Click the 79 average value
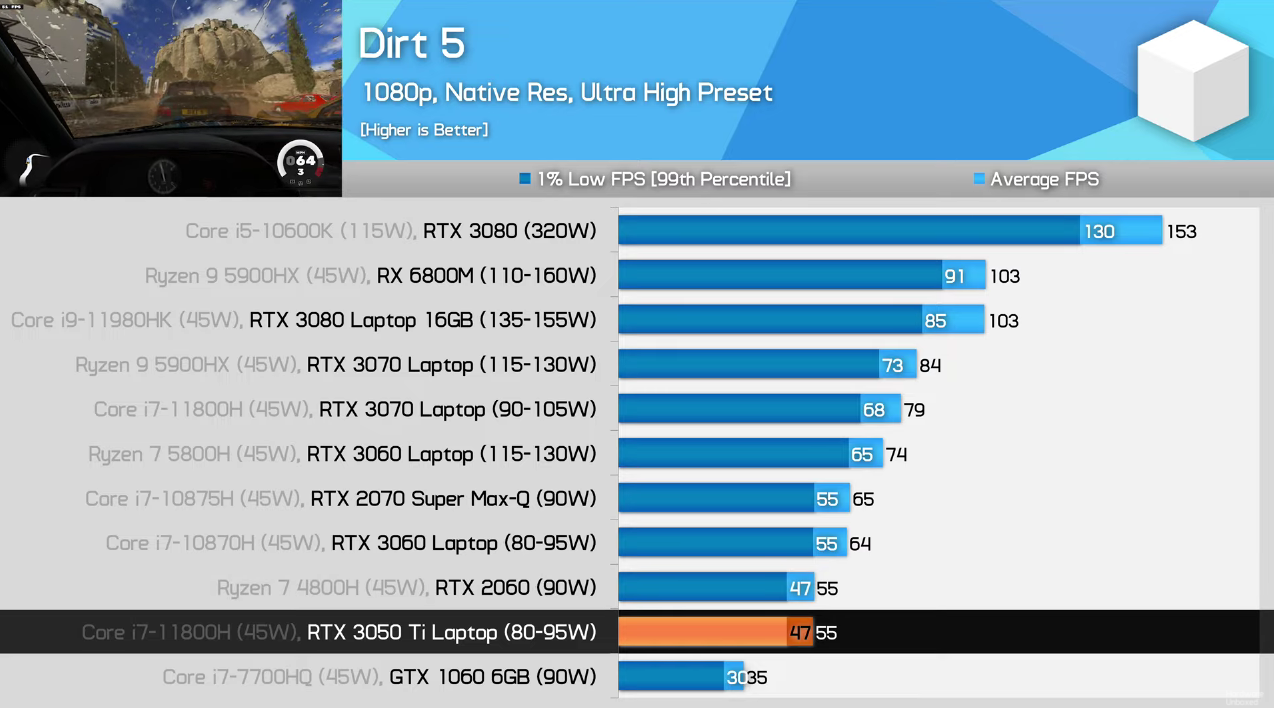Image resolution: width=1274 pixels, height=708 pixels. click(x=914, y=410)
